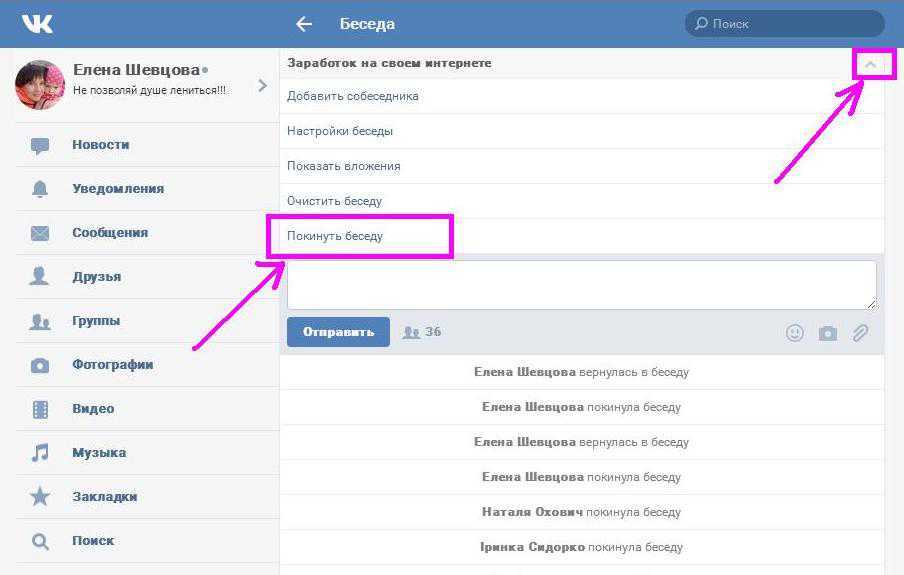Screen dimensions: 904x575
Task: Open Наталя Охович profile link
Action: point(532,512)
